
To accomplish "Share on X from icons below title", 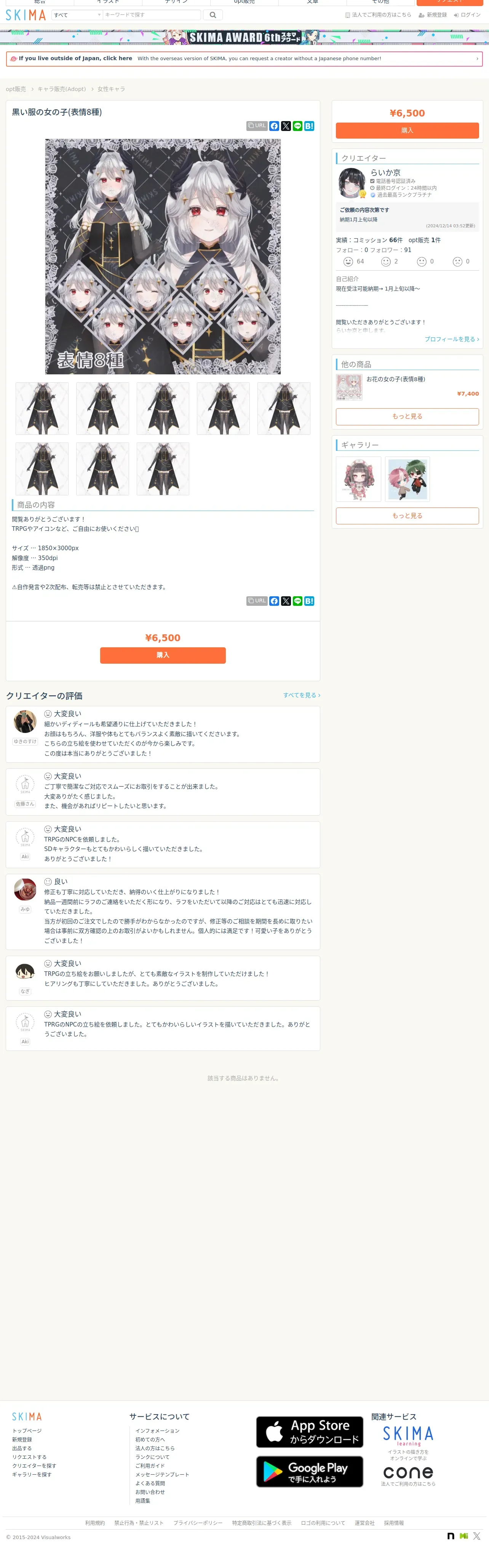I will [x=286, y=126].
